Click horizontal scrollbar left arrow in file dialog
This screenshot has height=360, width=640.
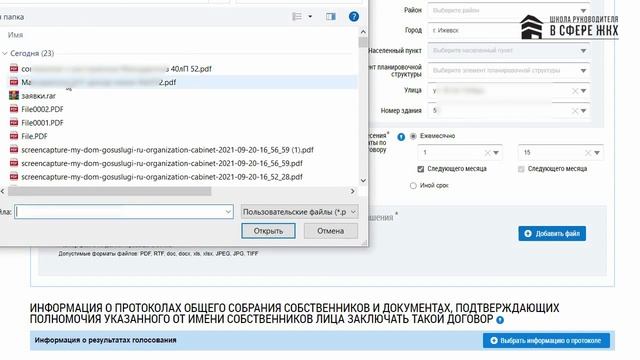[3, 191]
